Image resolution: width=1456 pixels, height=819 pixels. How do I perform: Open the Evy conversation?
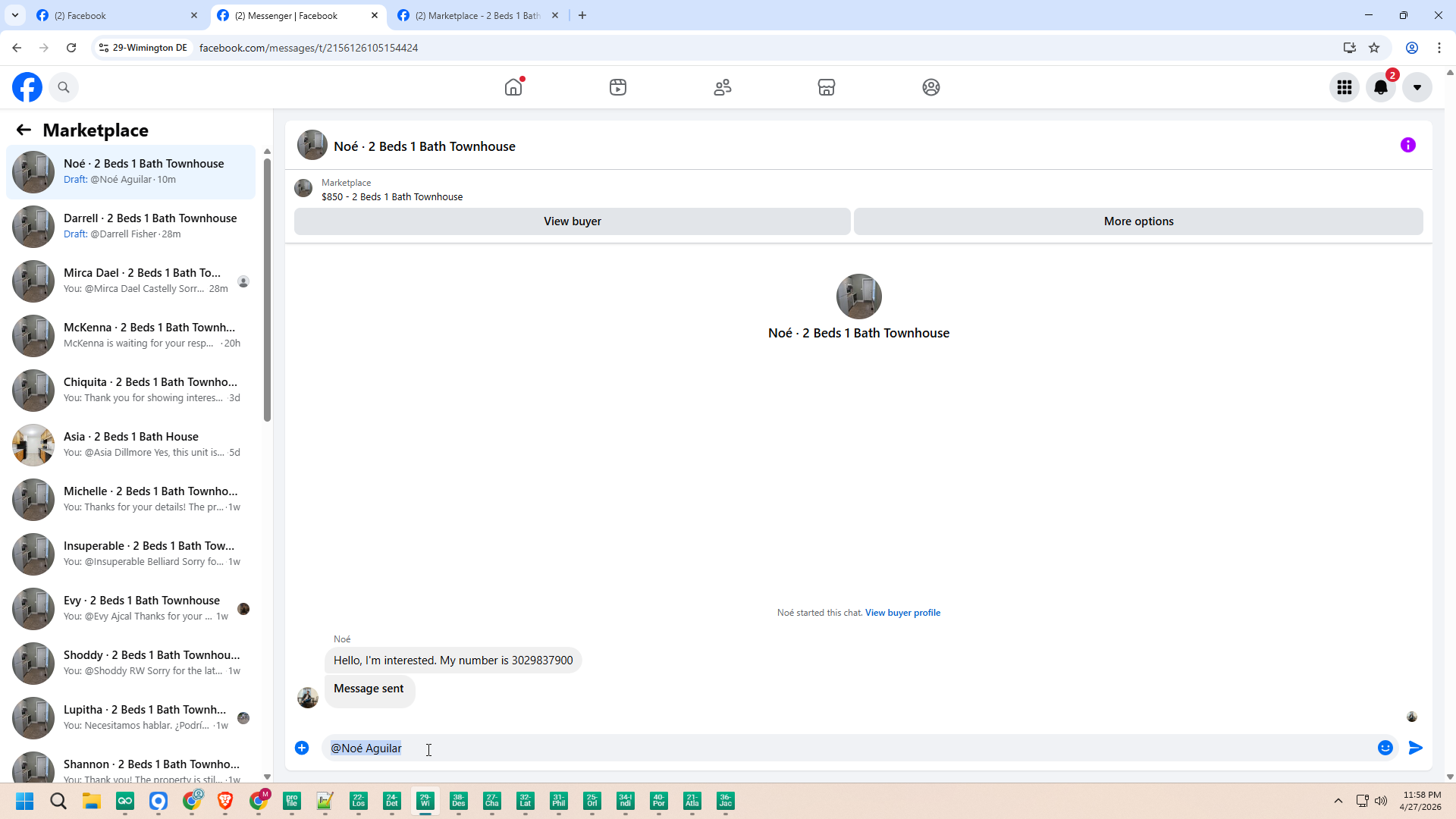(131, 609)
